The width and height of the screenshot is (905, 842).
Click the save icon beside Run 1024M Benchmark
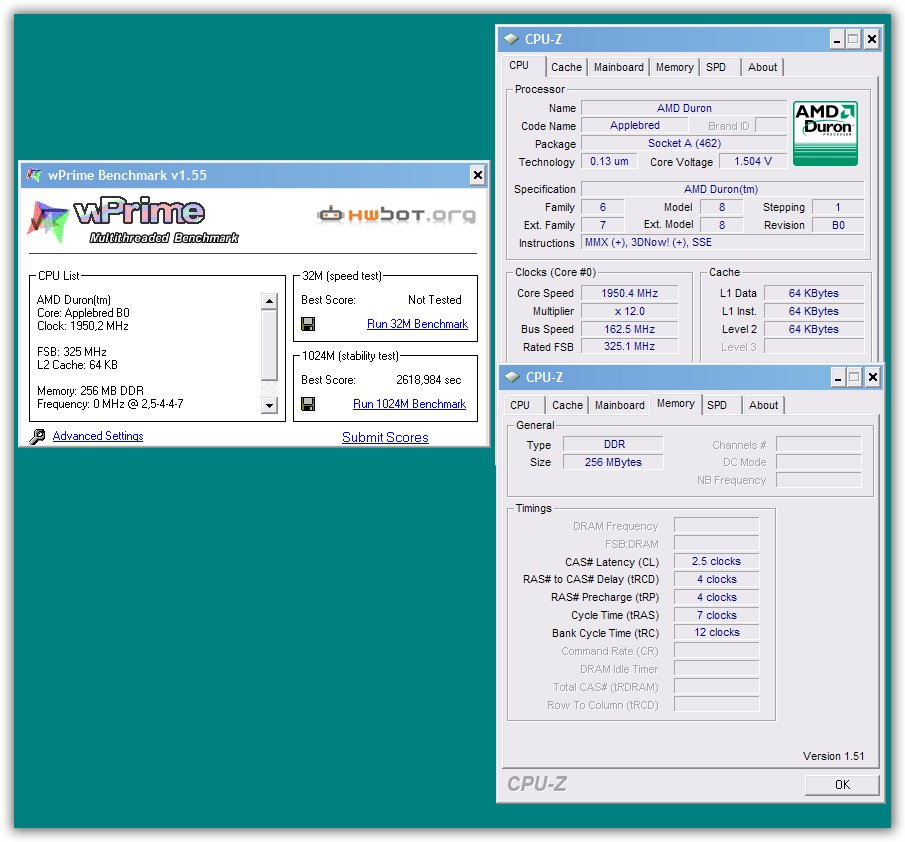(x=308, y=403)
